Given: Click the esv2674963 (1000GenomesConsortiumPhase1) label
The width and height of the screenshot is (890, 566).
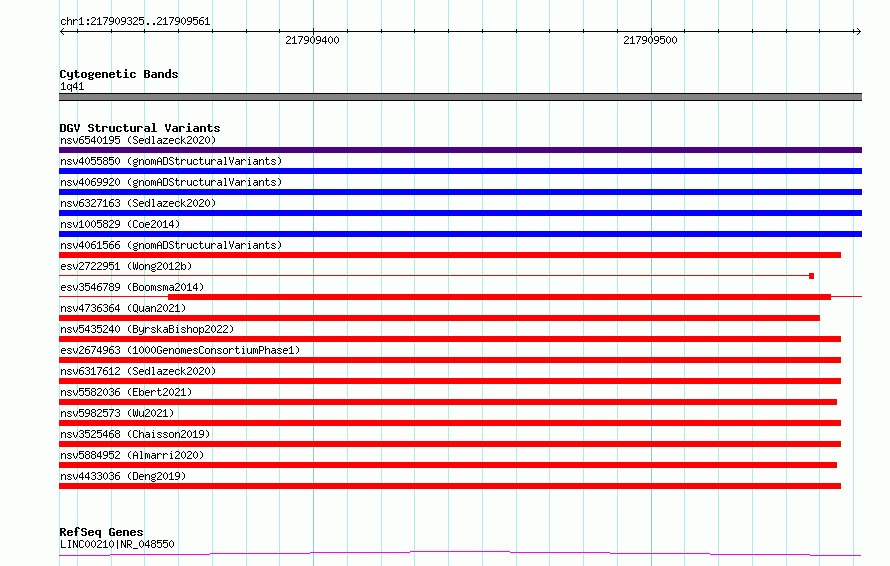Looking at the screenshot, I should (180, 350).
